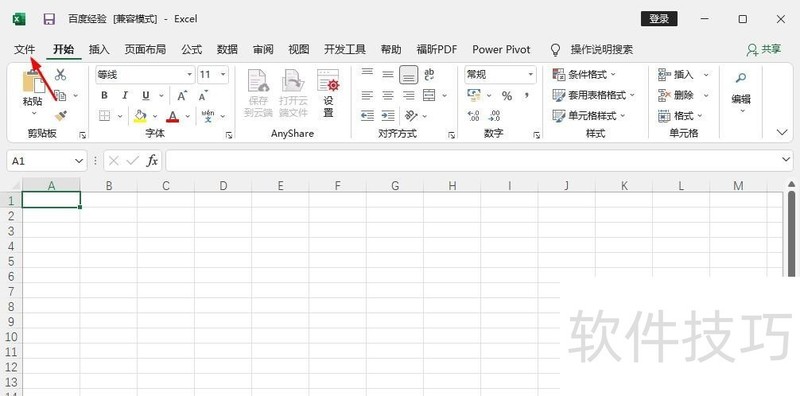800x396 pixels.
Task: Switch to the 页面布局 tab
Action: pos(145,50)
